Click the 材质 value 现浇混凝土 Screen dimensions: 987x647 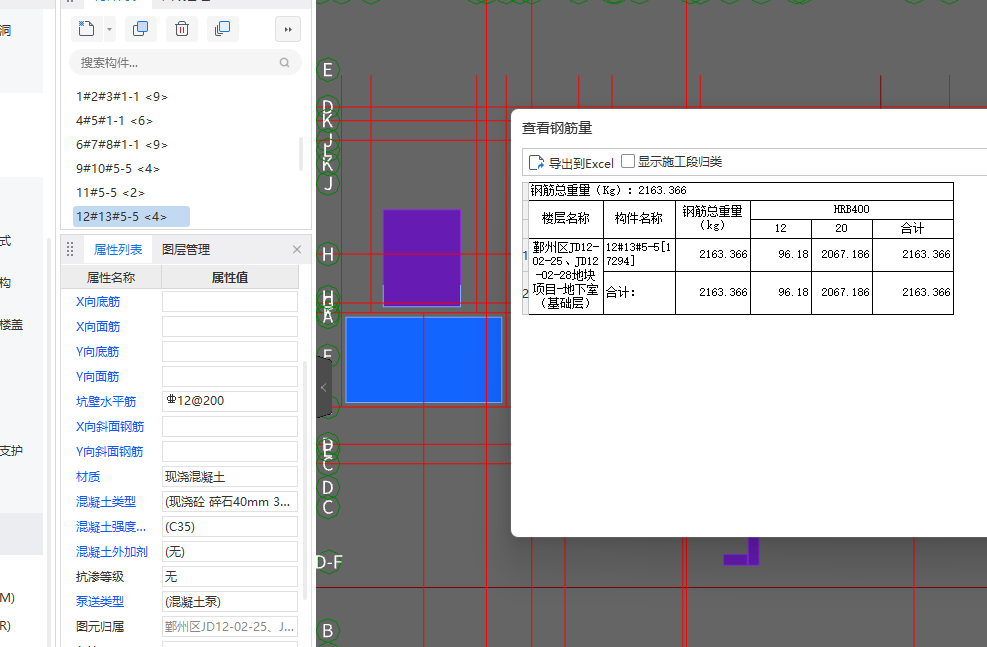coord(230,476)
